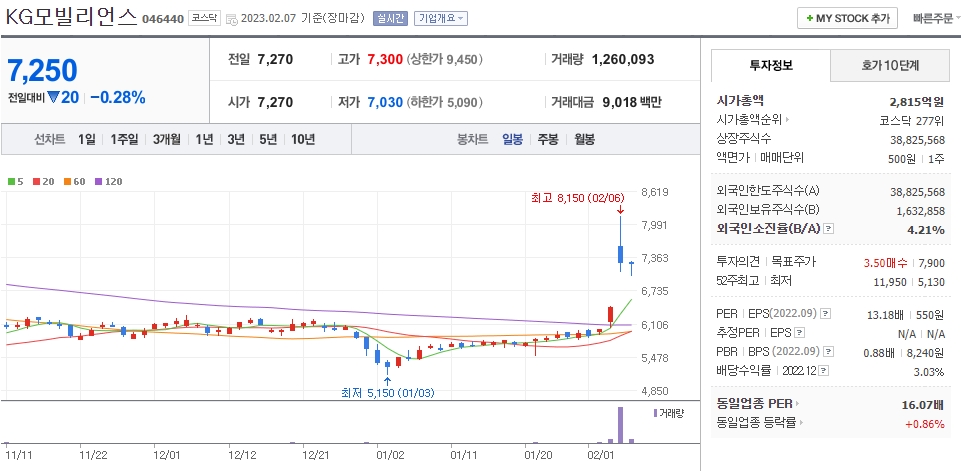Image resolution: width=961 pixels, height=471 pixels.
Task: Select the 5년 line chart range
Action: pos(268,139)
